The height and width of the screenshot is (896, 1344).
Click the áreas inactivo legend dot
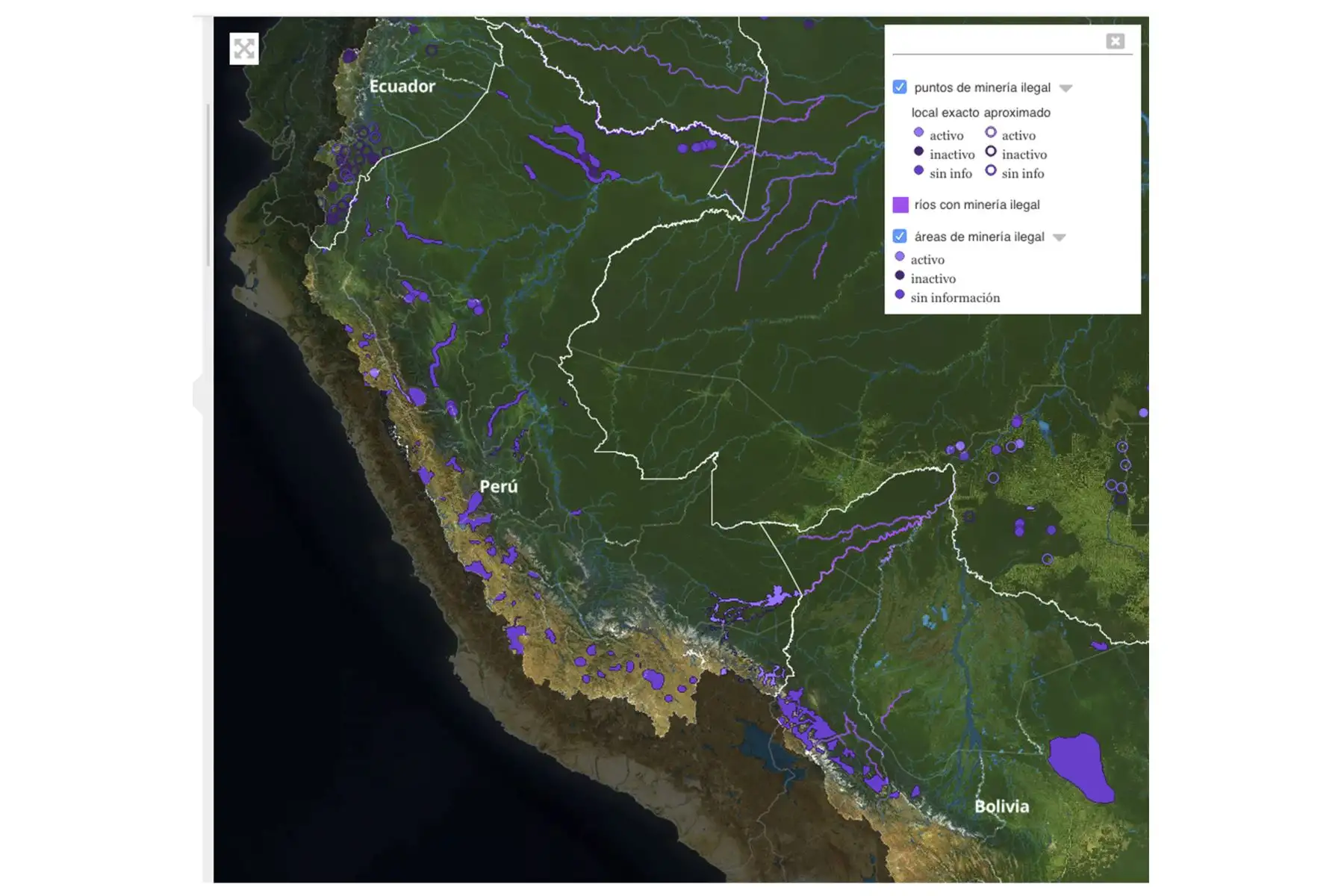(x=900, y=276)
